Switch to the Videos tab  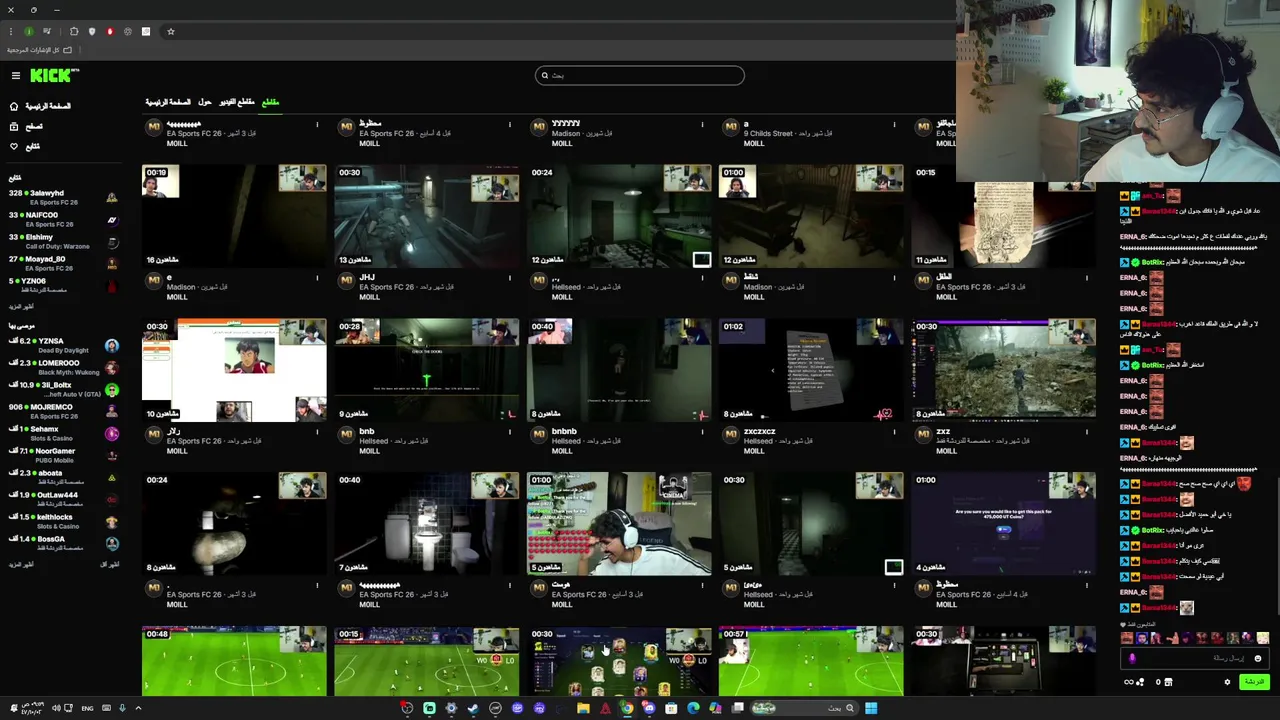(x=237, y=102)
